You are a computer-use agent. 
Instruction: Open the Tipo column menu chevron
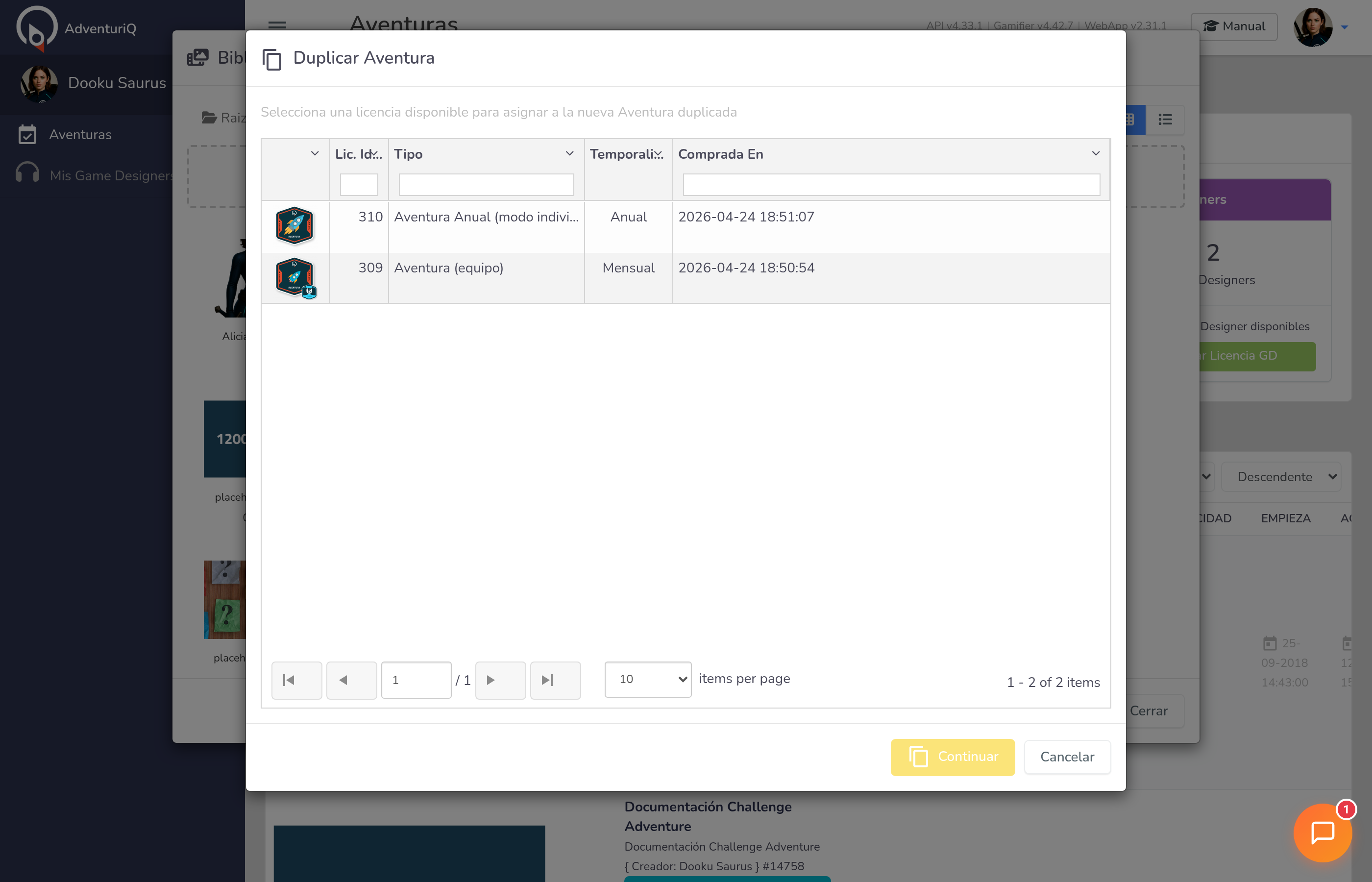point(570,153)
